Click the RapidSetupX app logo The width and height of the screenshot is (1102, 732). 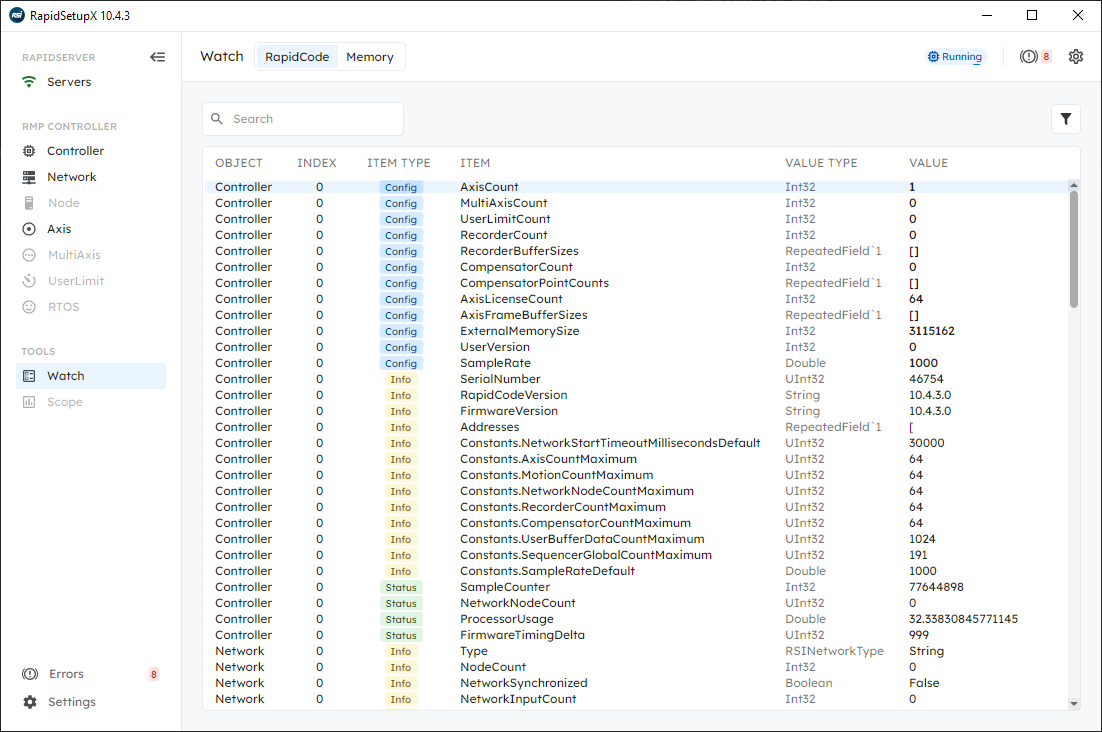15,15
